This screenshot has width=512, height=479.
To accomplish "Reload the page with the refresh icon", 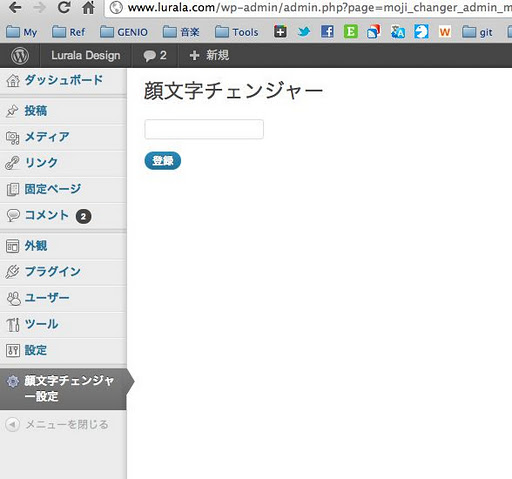I will [x=64, y=7].
